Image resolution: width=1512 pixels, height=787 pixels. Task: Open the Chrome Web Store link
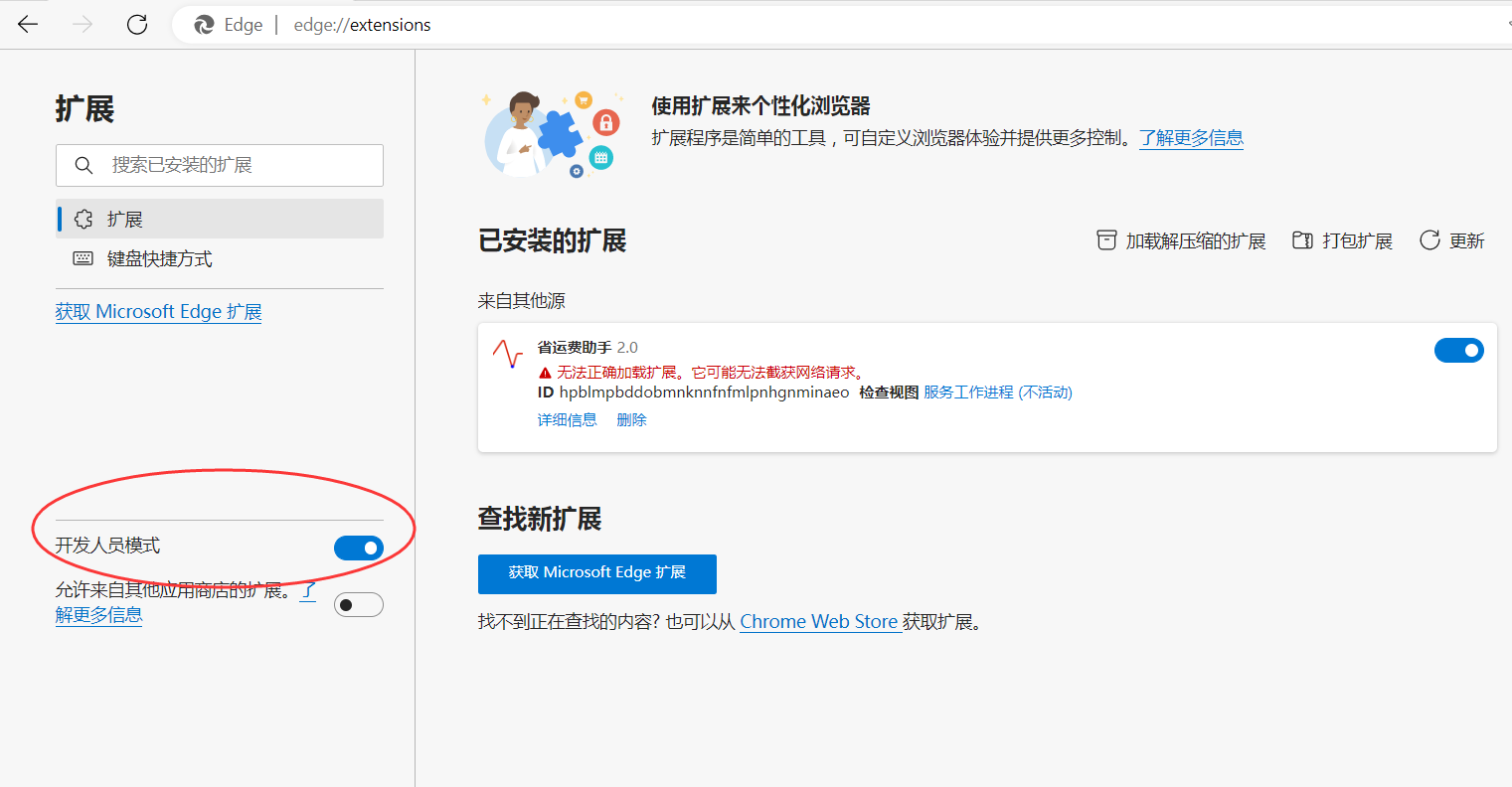819,622
